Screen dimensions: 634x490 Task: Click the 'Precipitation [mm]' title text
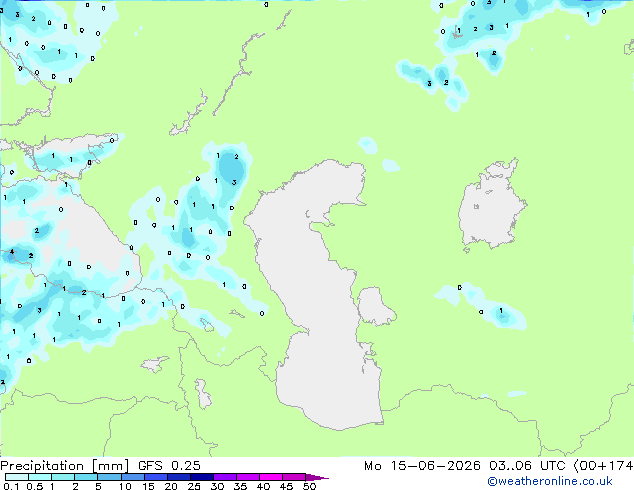tap(64, 466)
